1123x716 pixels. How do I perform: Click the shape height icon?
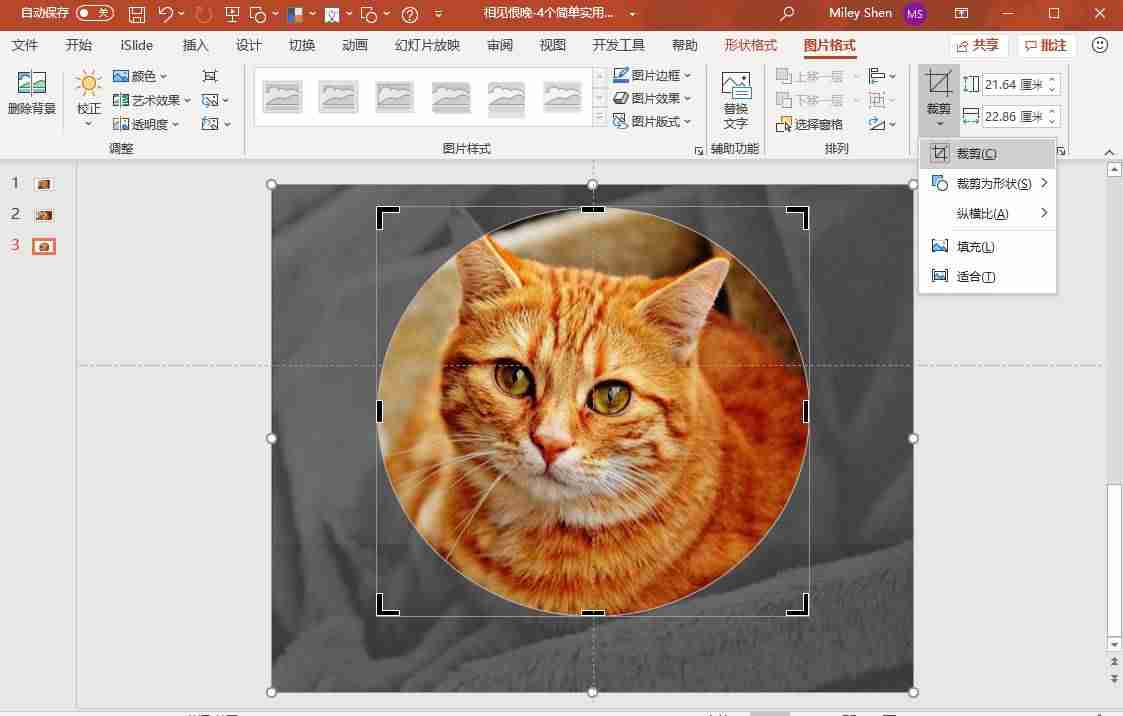970,84
